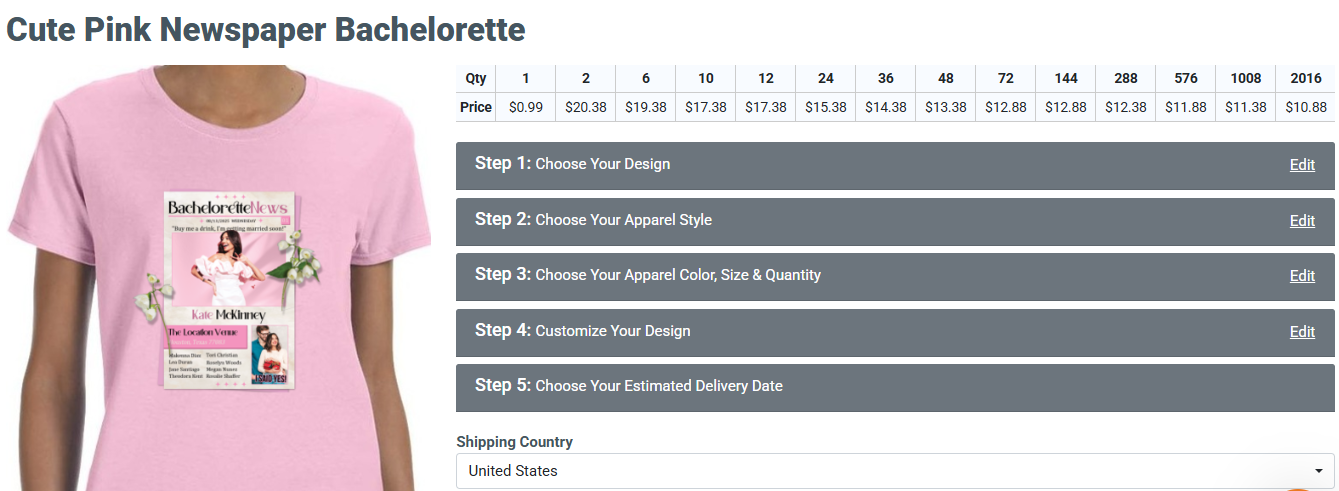Click the $15.38 price for 24 pieces
Viewport: 1339px width, 491px height.
point(826,107)
